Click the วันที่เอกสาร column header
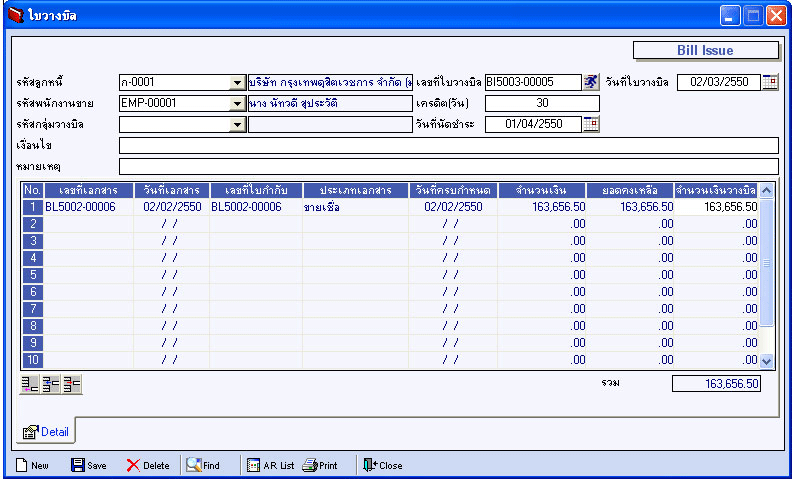 tap(172, 190)
